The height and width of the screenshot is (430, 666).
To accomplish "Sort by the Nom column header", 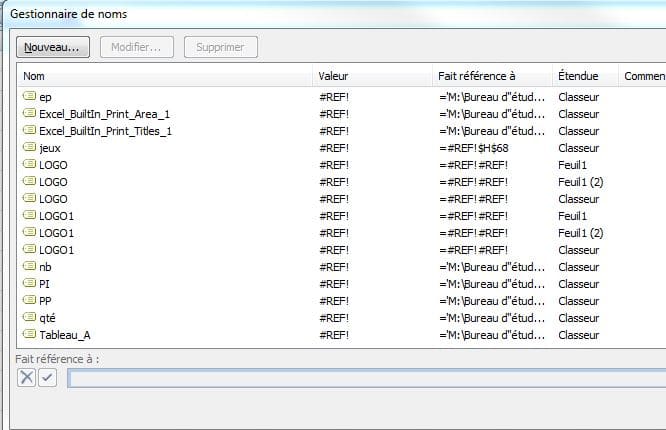I will pos(165,76).
